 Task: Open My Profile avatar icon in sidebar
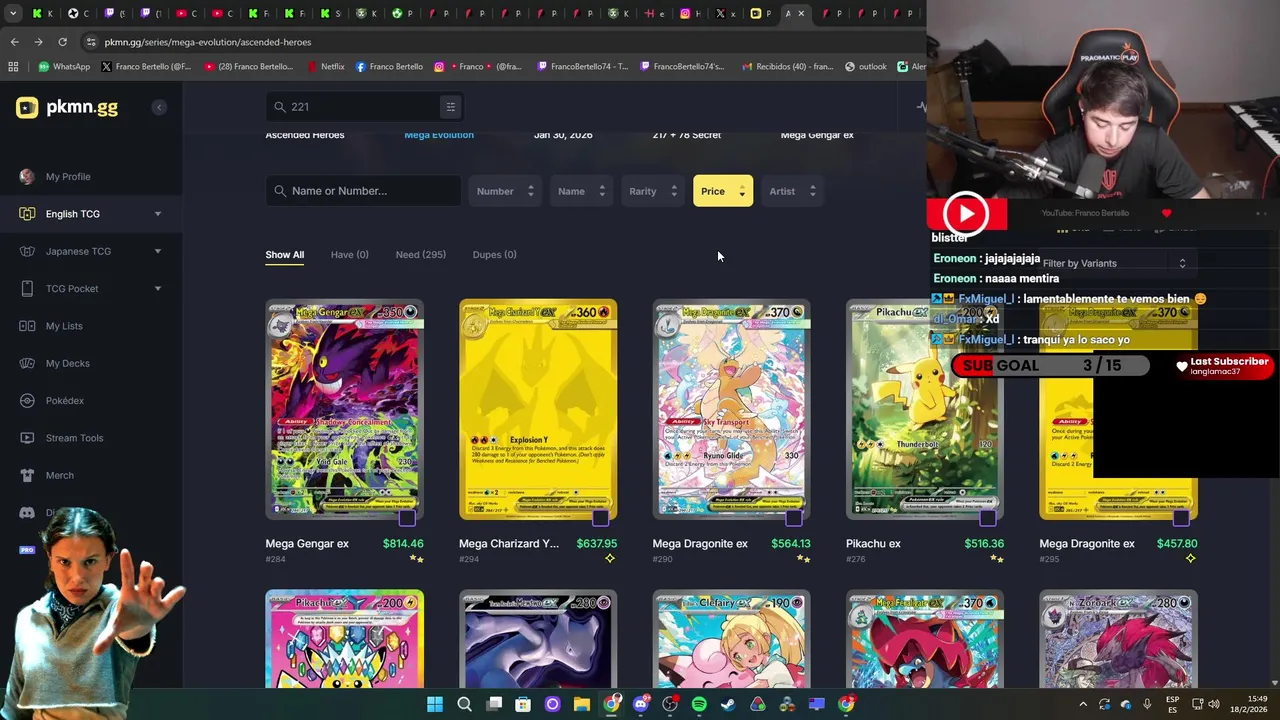pyautogui.click(x=27, y=177)
